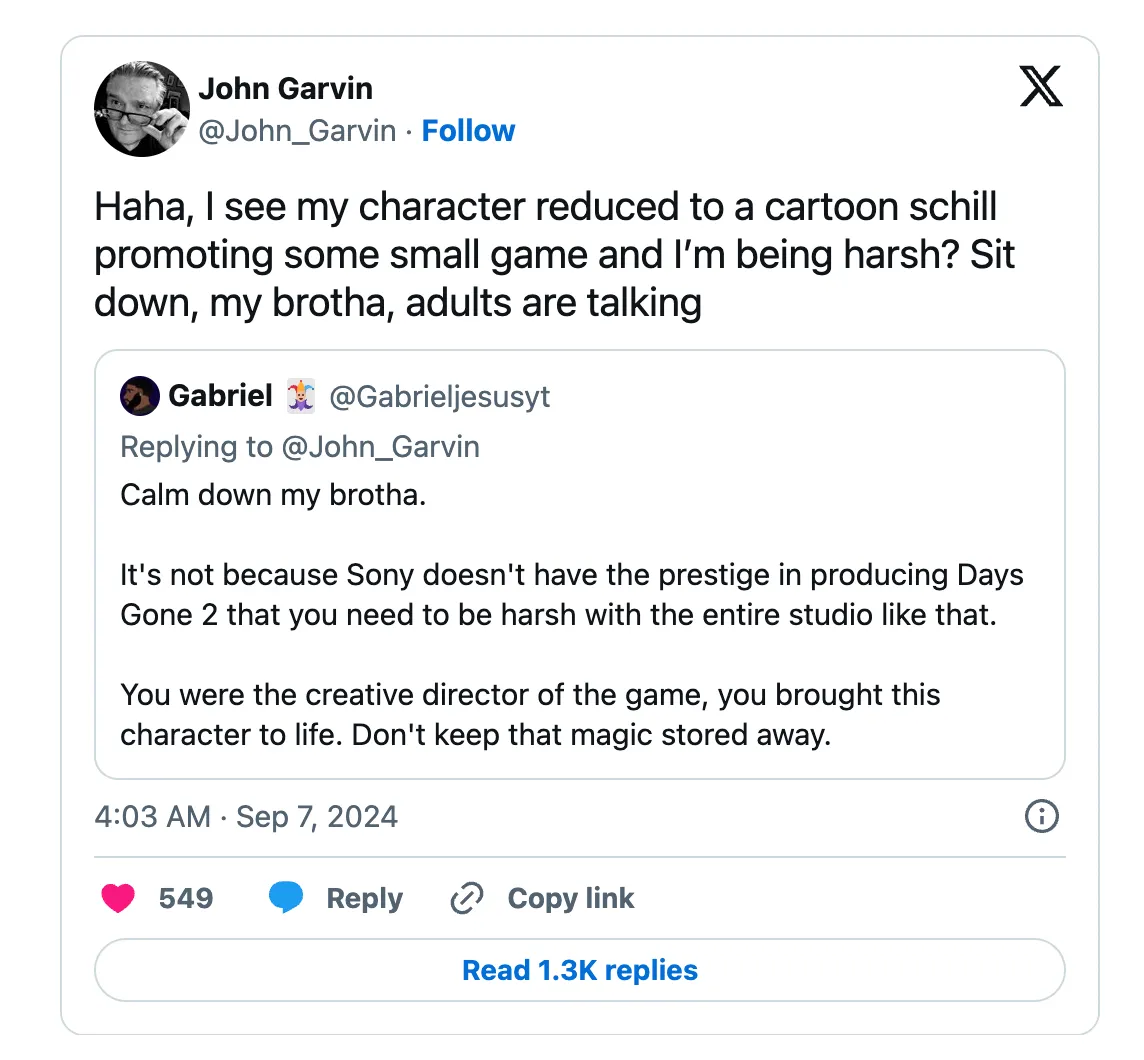Open Gabriel's name in quoted tweet
Image resolution: width=1144 pixels, height=1060 pixels.
pos(220,396)
